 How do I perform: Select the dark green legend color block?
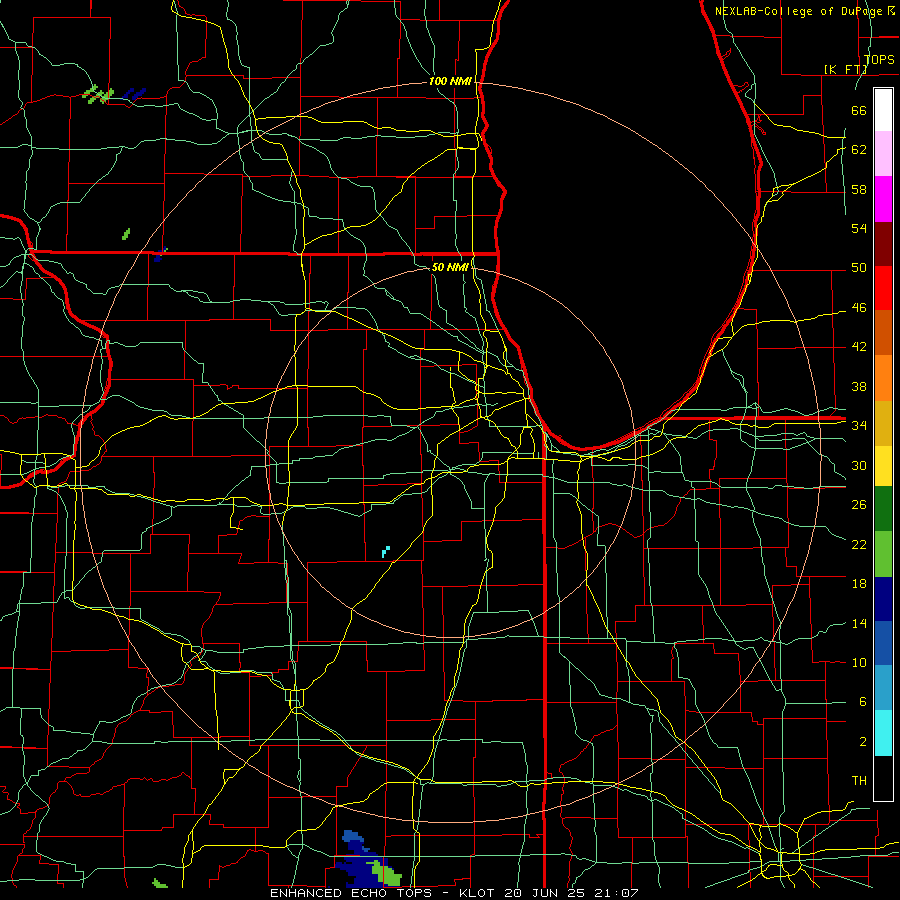[x=883, y=509]
